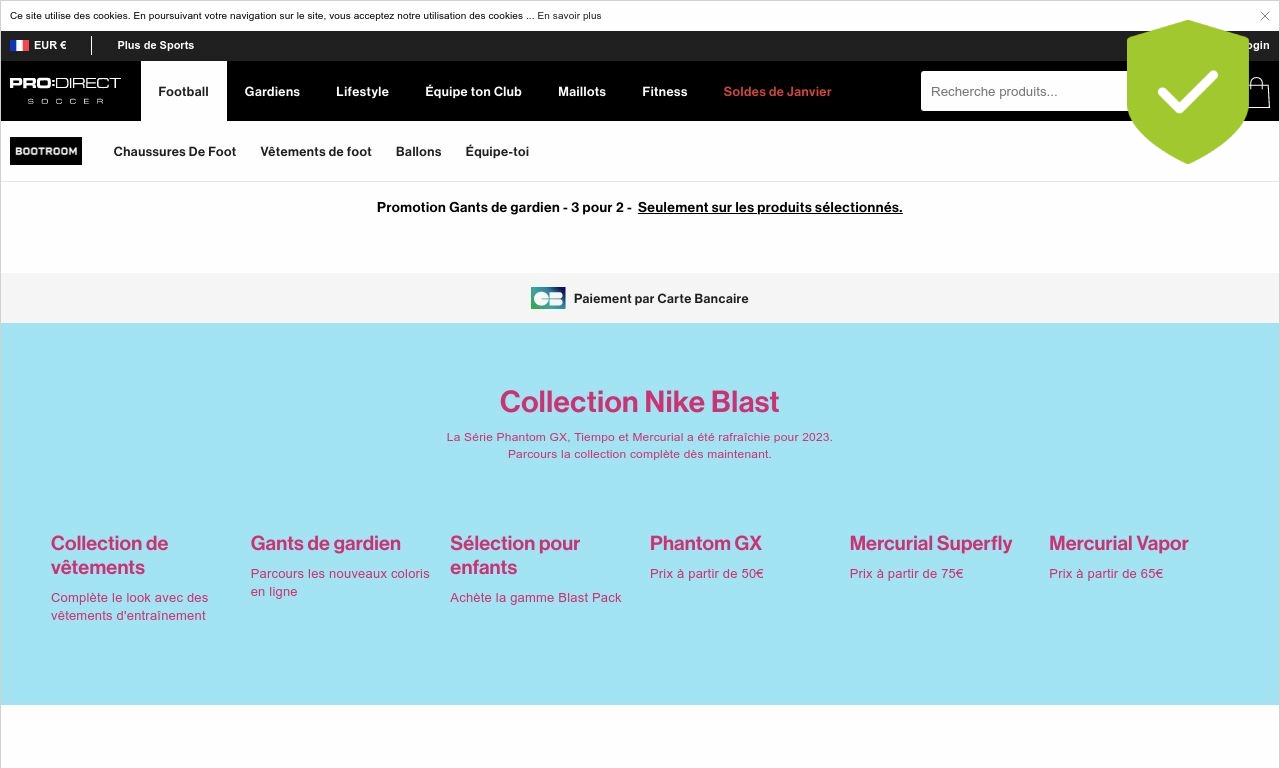1280x768 pixels.
Task: Click 'Prix à partir de 75€' text
Action: click(907, 574)
